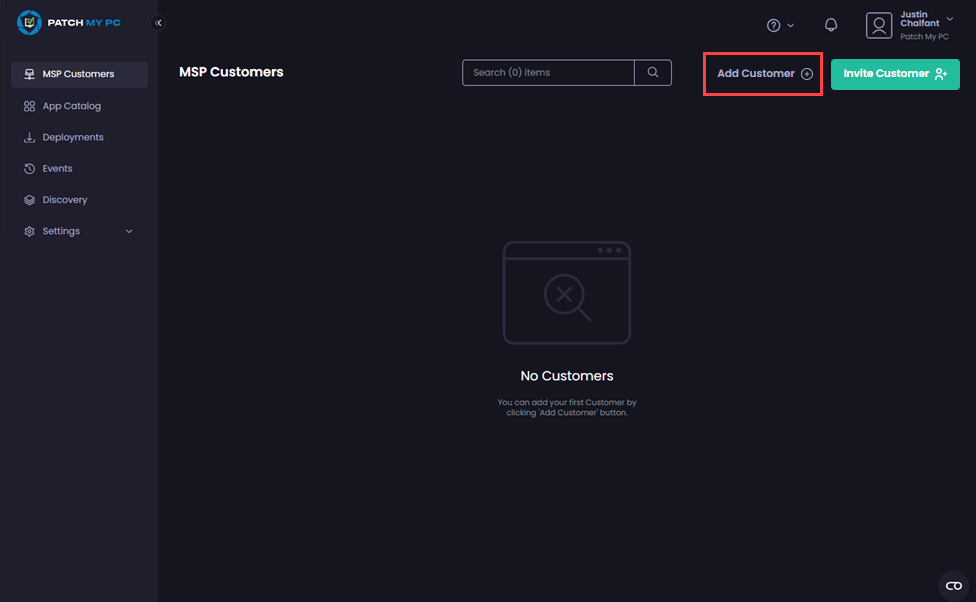Select the Discovery sidebar icon

pyautogui.click(x=29, y=199)
